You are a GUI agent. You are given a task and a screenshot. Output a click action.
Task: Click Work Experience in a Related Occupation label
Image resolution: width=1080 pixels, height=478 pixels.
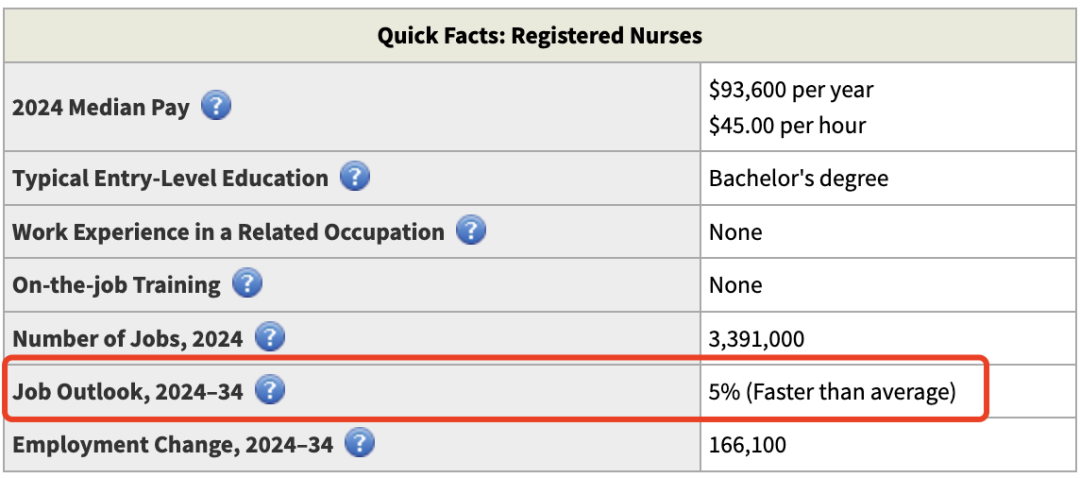(x=228, y=232)
